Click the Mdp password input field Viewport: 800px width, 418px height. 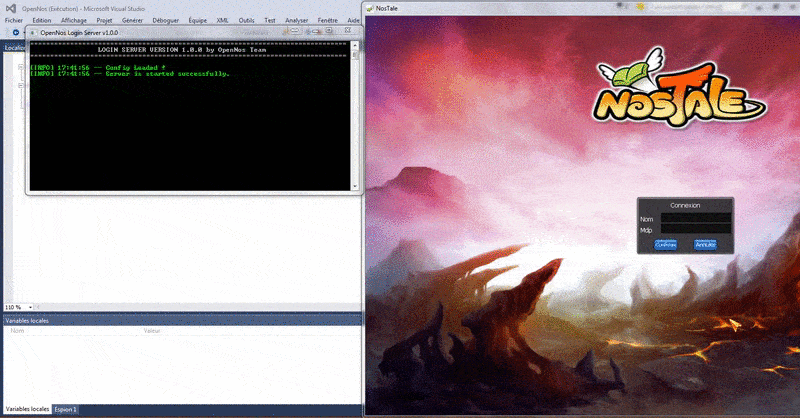694,229
